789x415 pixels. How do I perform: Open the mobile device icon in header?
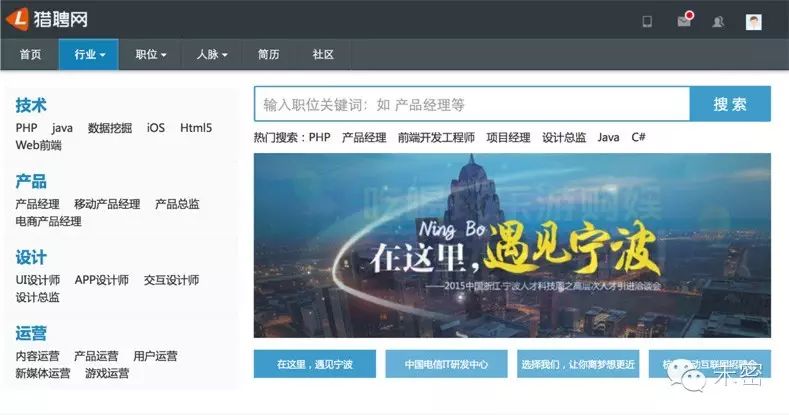click(647, 22)
